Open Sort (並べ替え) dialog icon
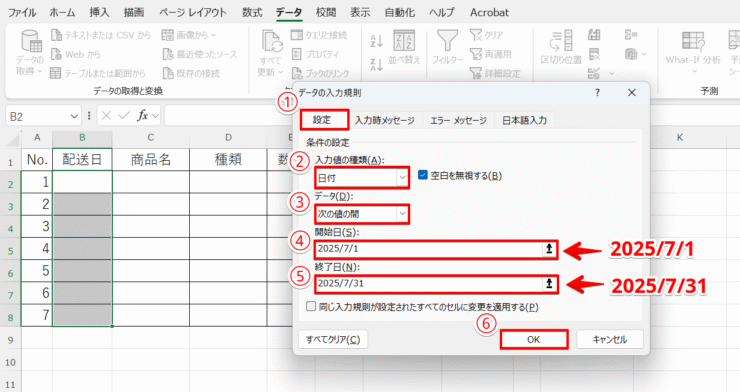The width and height of the screenshot is (740, 392). pos(404,41)
